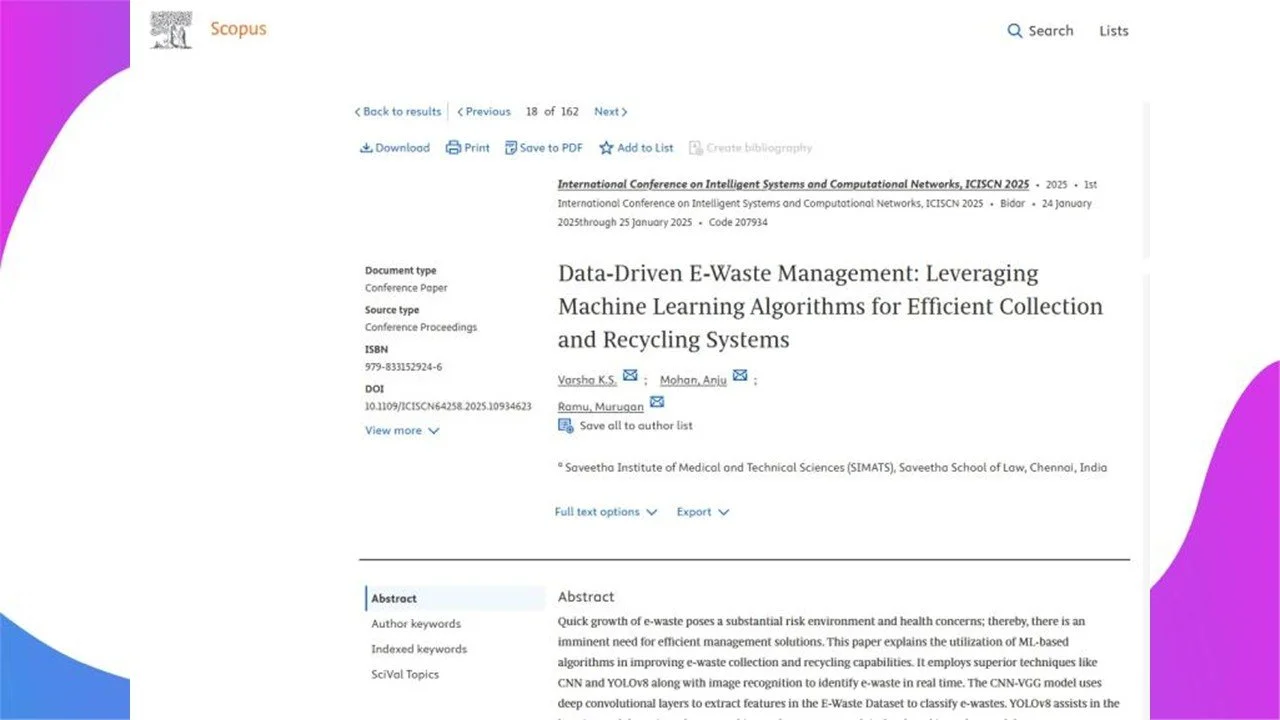Click Save all to author list icon
1280x720 pixels.
pyautogui.click(x=566, y=426)
